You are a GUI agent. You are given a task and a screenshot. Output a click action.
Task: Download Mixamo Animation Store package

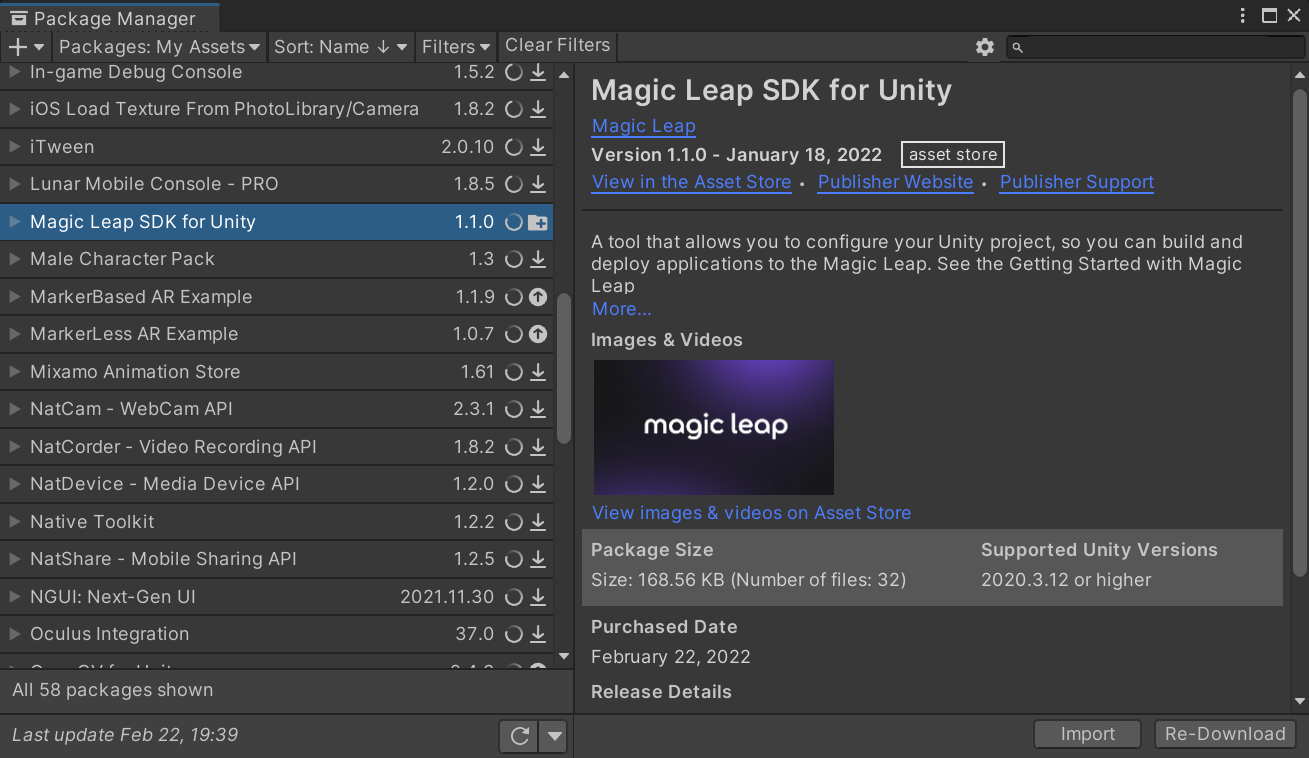tap(538, 372)
